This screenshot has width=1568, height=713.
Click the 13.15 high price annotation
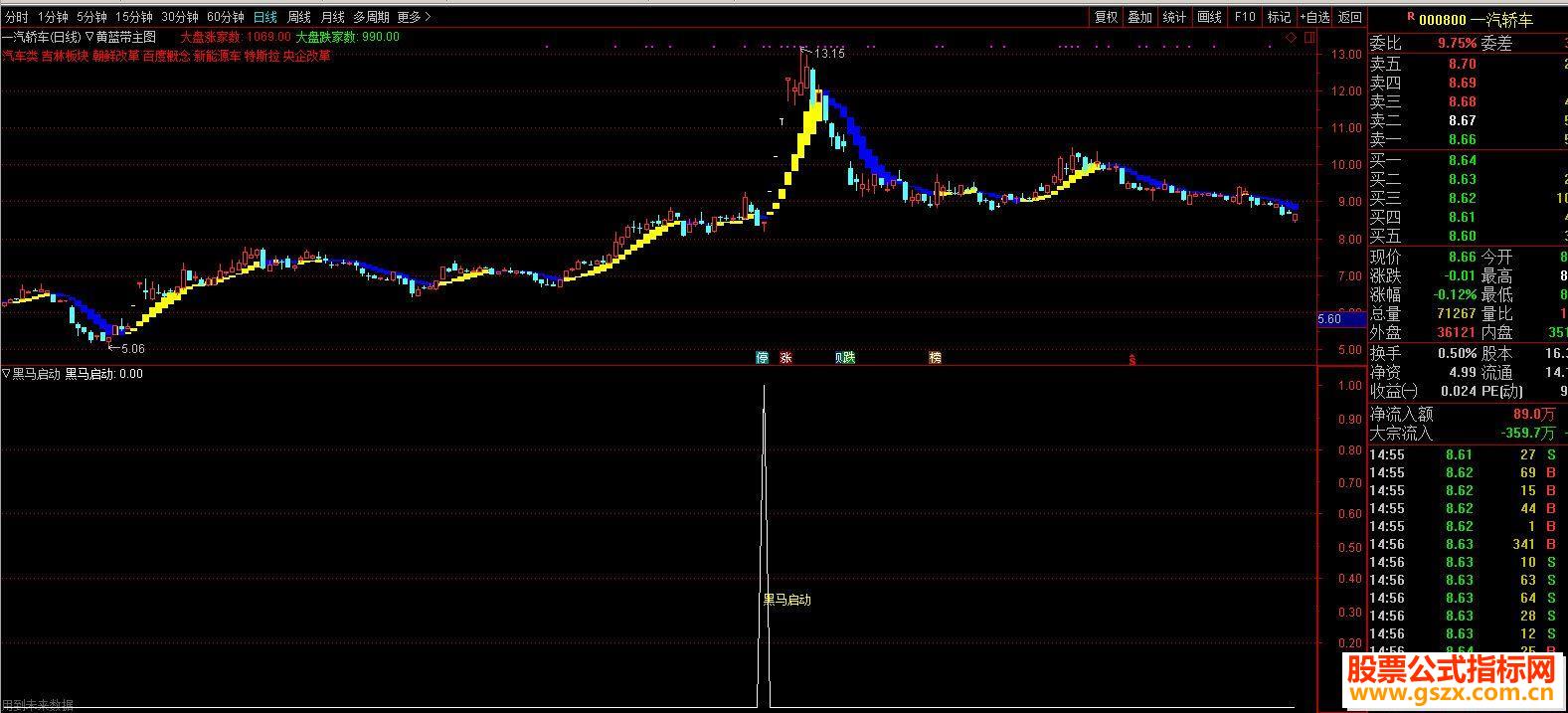click(x=830, y=53)
